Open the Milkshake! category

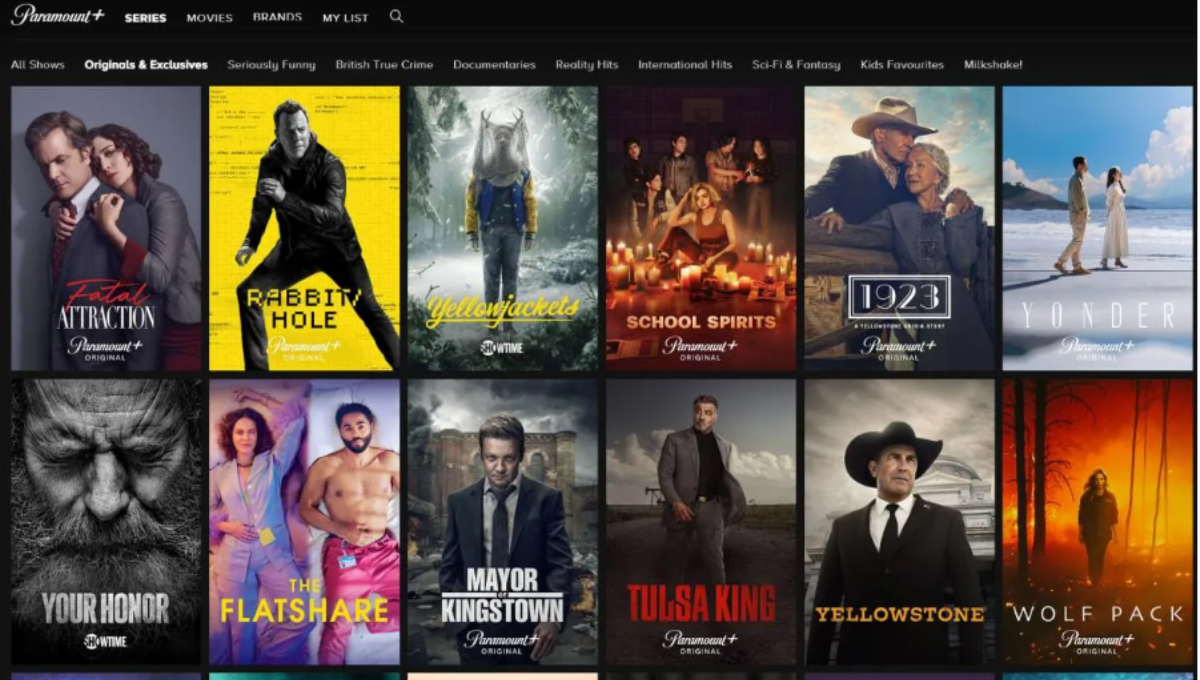[x=993, y=65]
